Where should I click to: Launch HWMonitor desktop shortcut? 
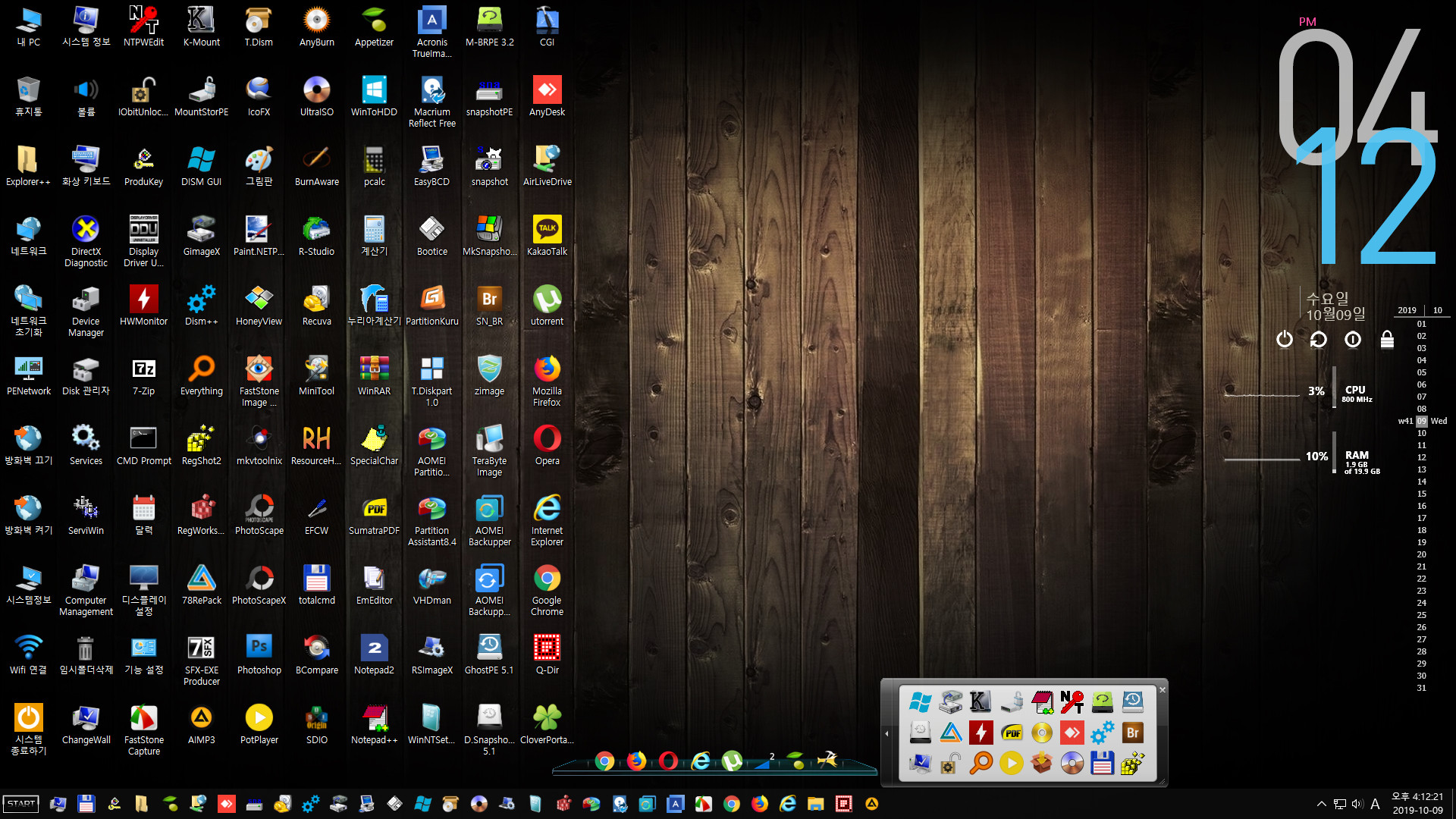pyautogui.click(x=143, y=306)
